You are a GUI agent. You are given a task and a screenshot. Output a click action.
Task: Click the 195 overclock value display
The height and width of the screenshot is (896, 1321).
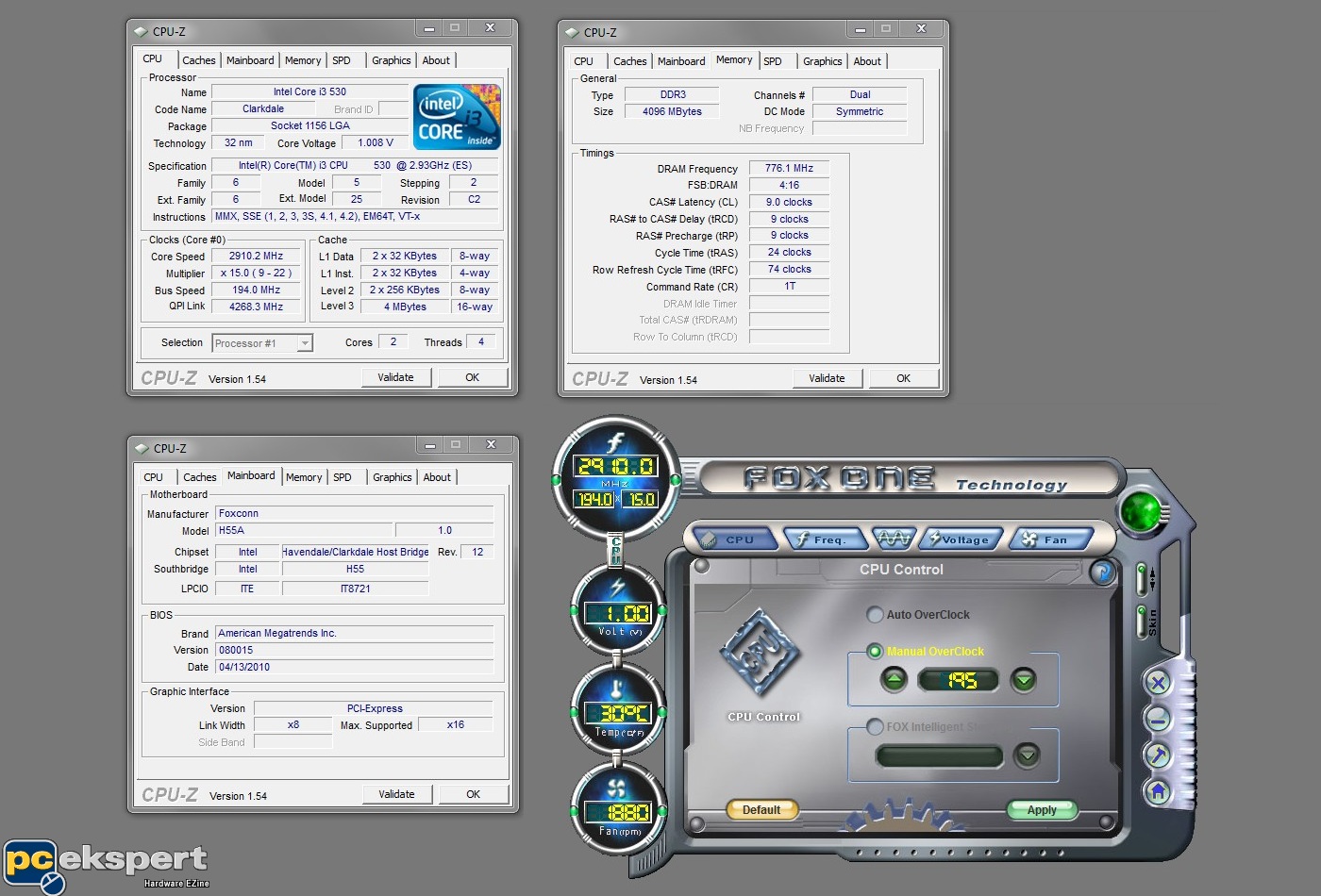tap(959, 680)
